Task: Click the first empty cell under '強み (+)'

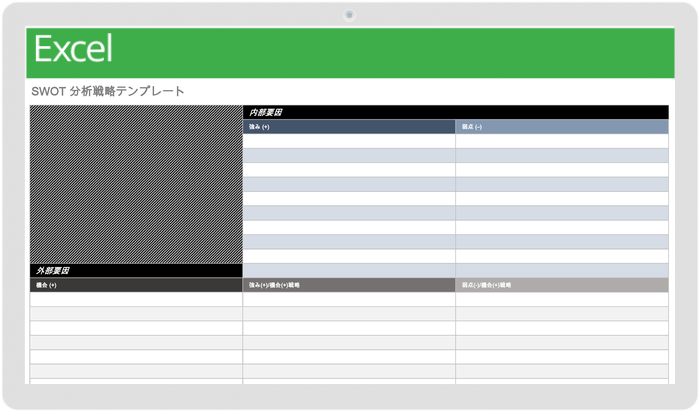Action: coord(349,141)
